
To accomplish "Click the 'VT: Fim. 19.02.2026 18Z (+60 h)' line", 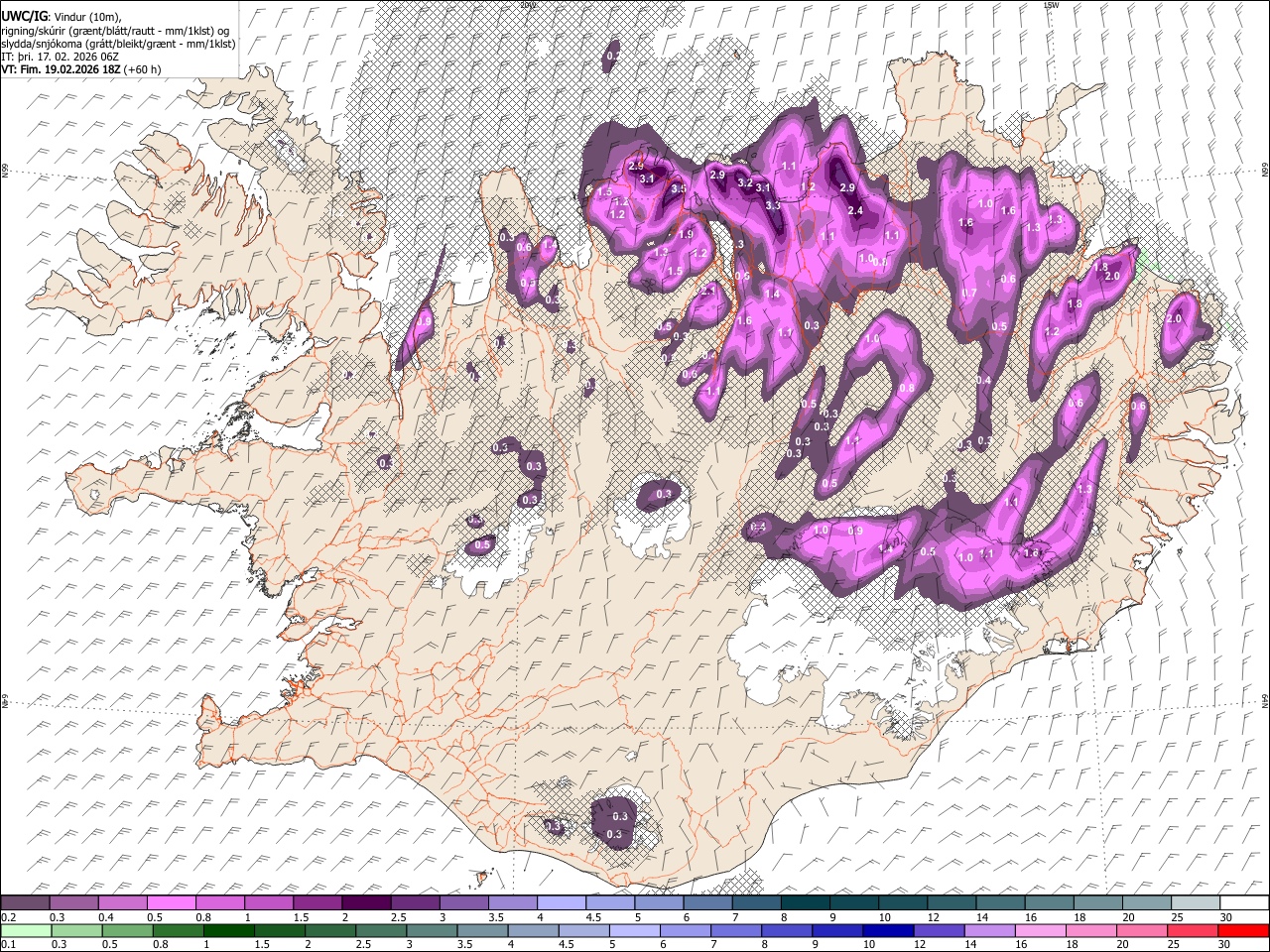I will [81, 69].
